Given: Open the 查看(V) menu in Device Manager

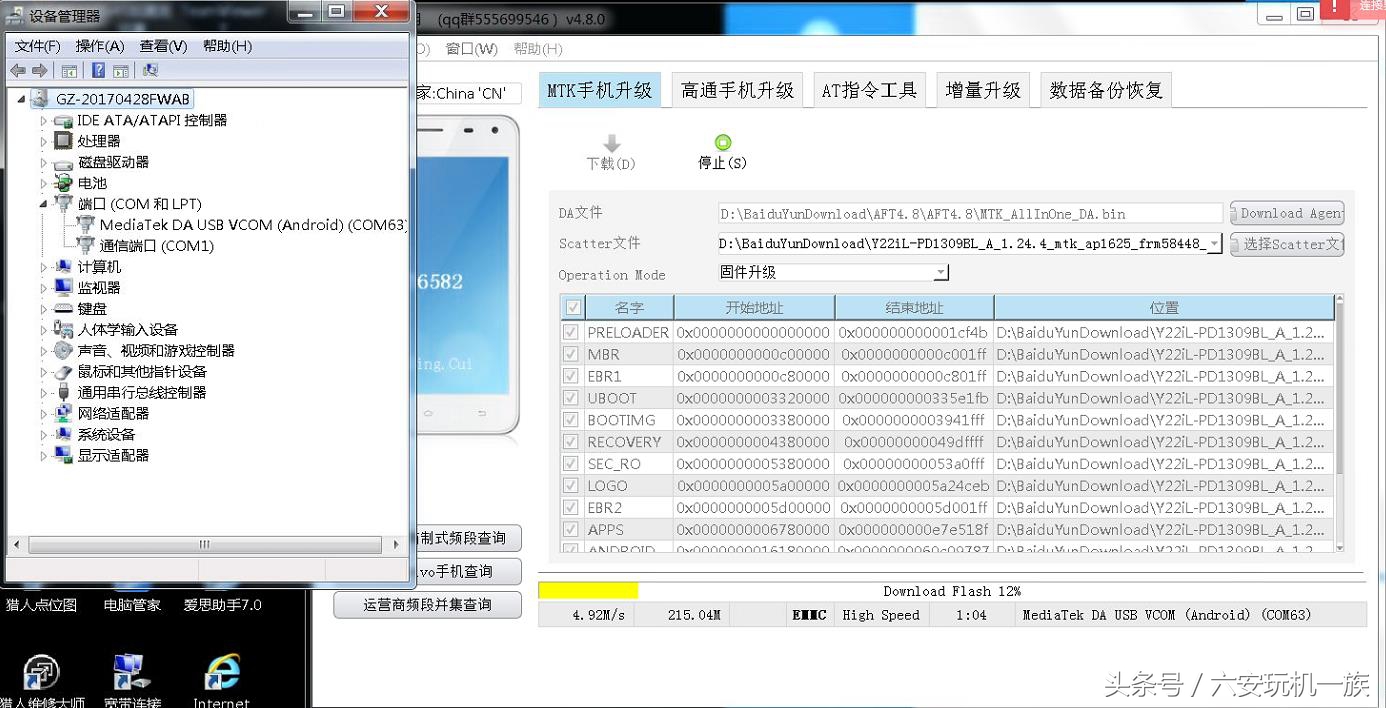Looking at the screenshot, I should pos(162,45).
